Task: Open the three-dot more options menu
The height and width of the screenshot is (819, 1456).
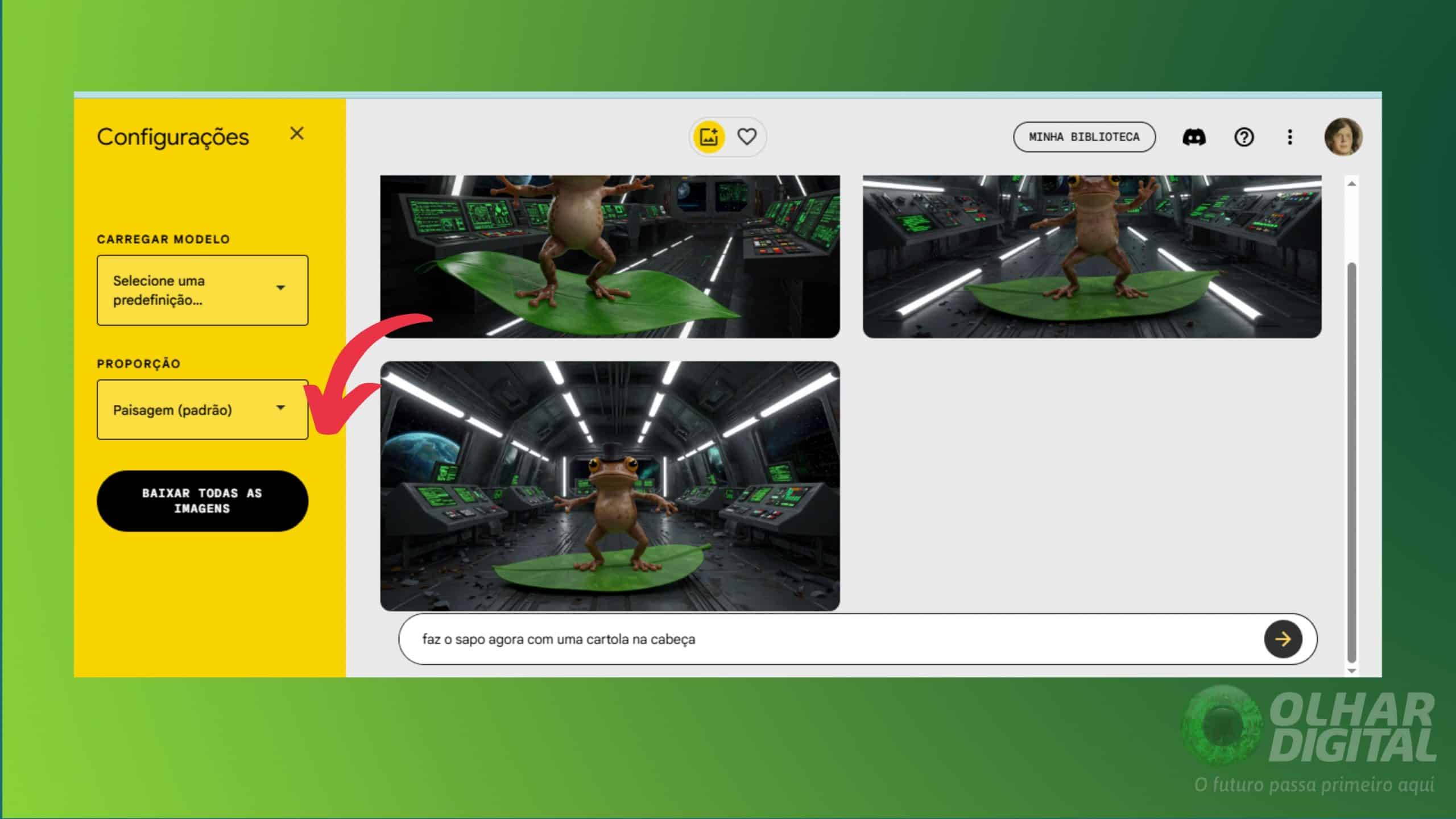Action: 1290,137
